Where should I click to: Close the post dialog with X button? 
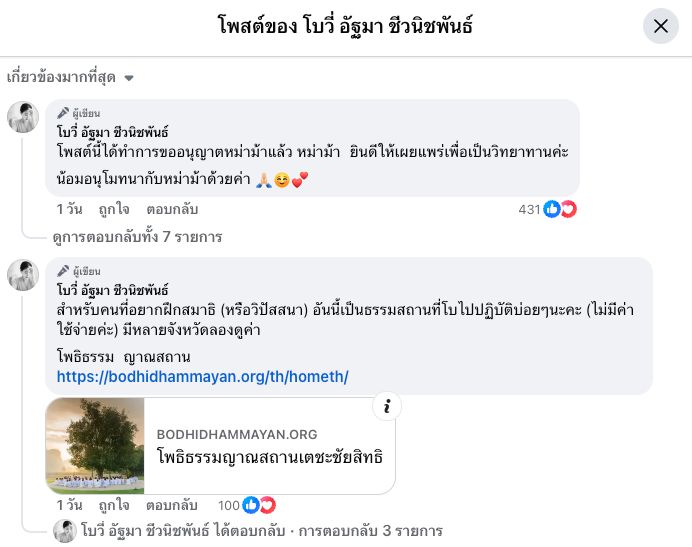660,27
